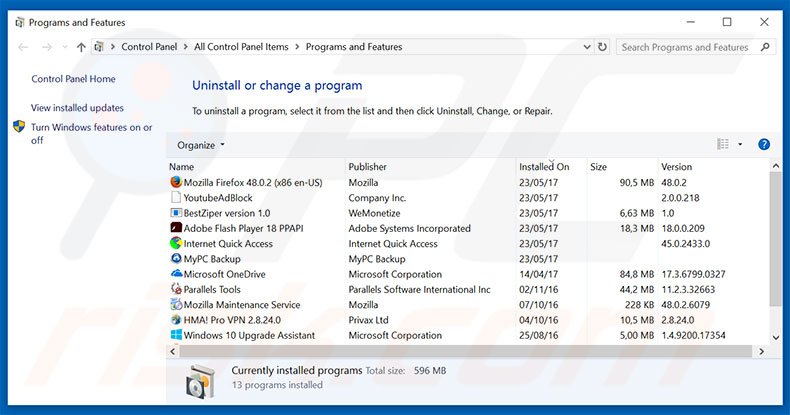Click All Control Panel Items breadcrumb
This screenshot has width=790, height=415.
point(240,47)
